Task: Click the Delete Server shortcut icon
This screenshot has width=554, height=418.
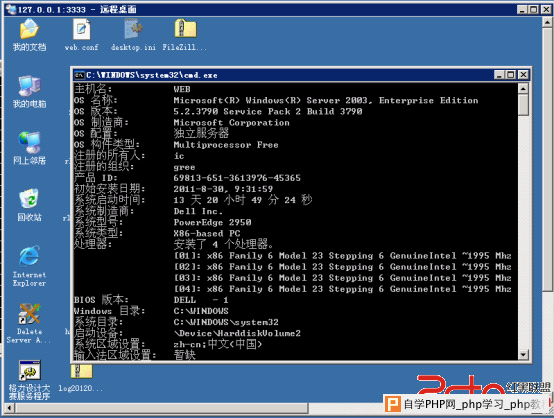Action: point(29,314)
